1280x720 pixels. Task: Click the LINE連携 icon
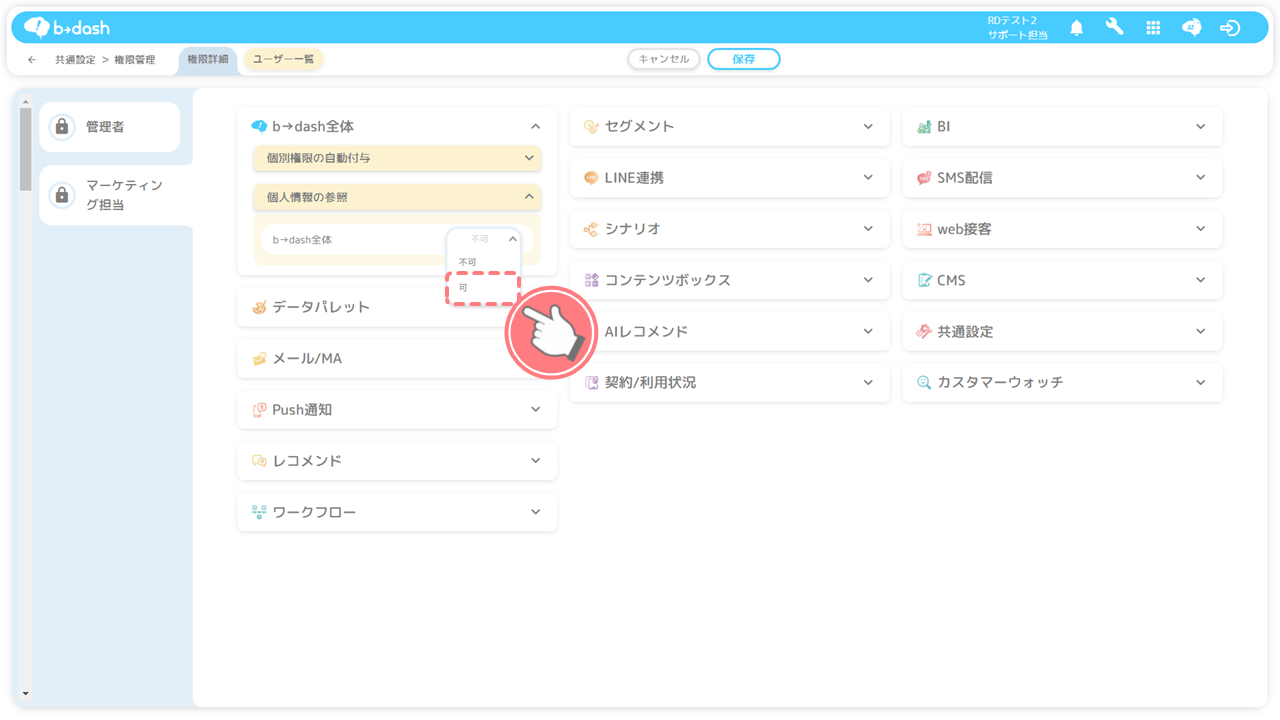click(x=591, y=178)
